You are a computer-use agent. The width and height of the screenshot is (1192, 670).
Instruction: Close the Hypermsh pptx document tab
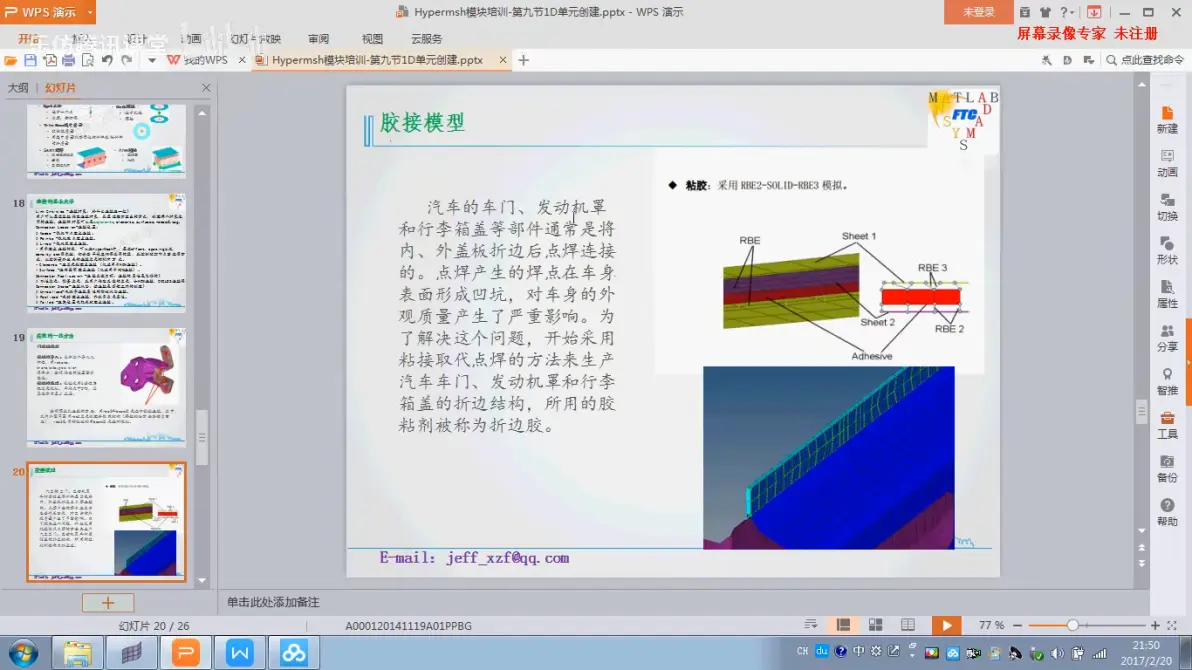(x=502, y=60)
